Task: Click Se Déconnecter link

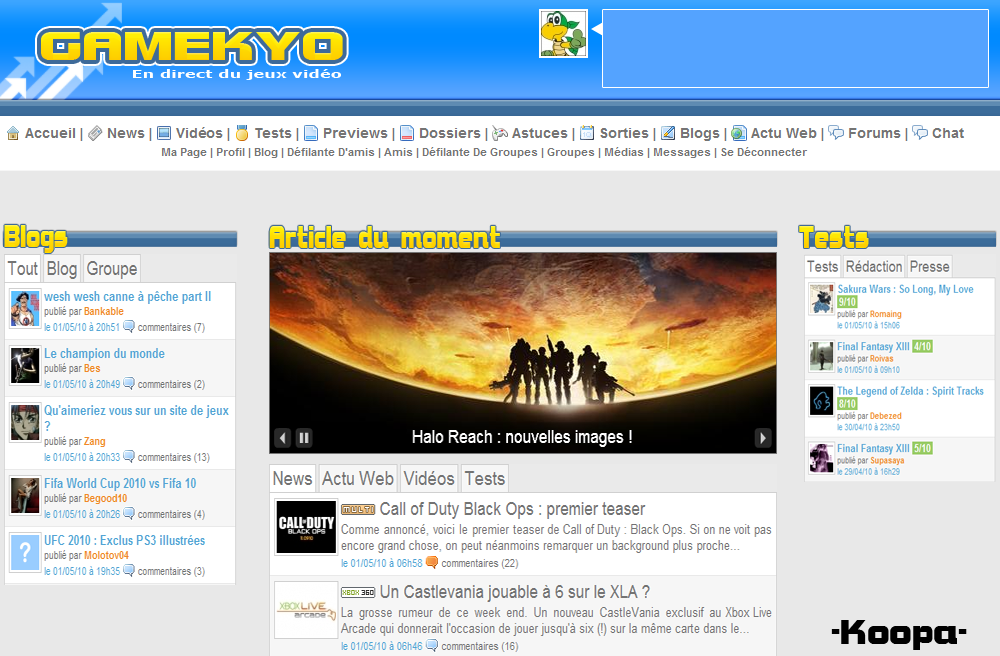Action: coord(763,152)
